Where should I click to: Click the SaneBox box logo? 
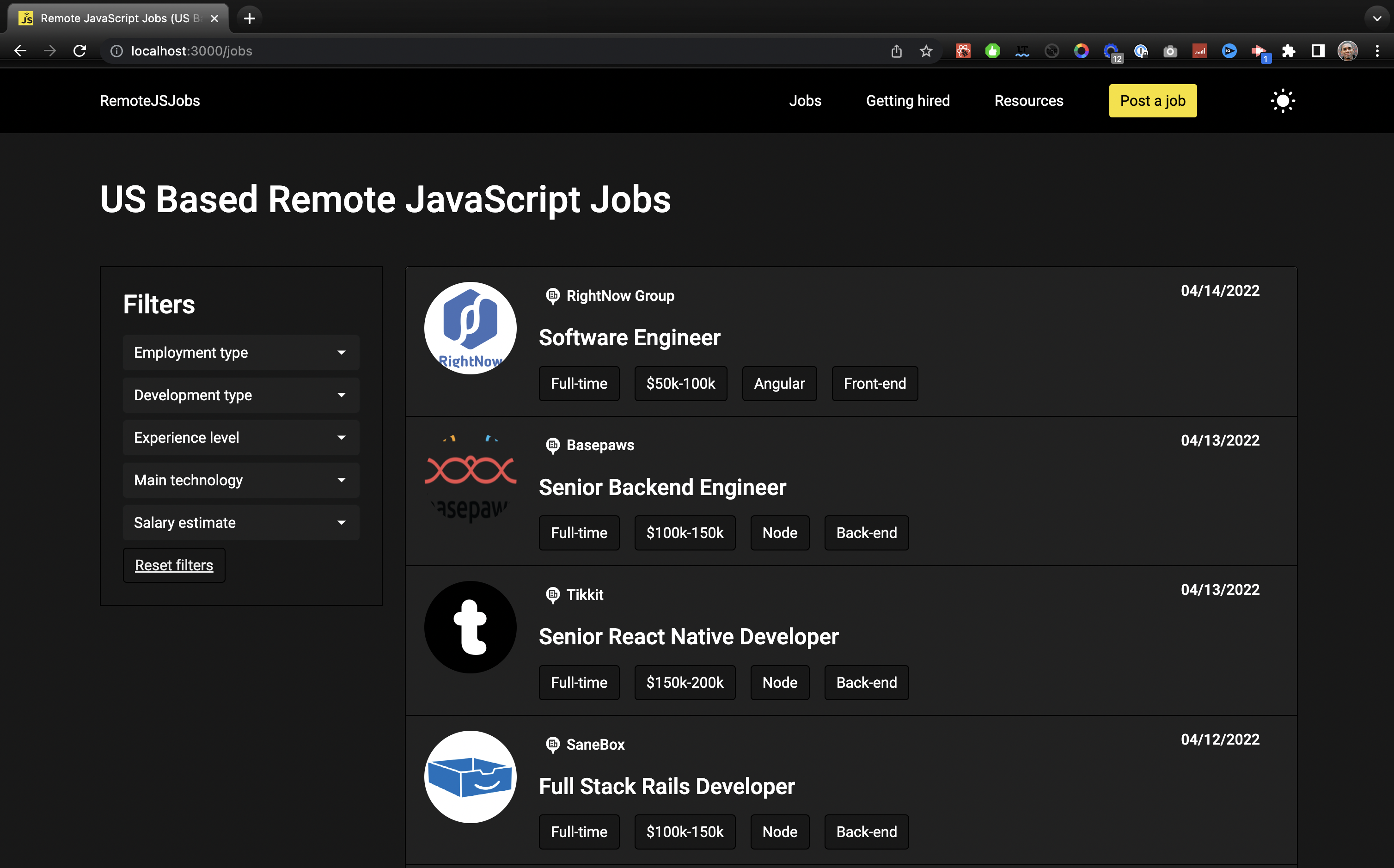470,776
